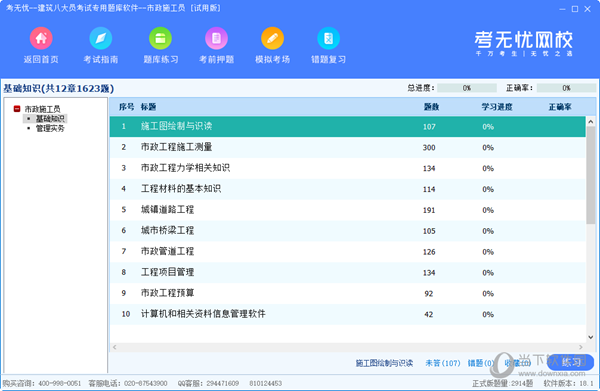Click QQ客服 number 294471609
The image size is (600, 391).
point(223,383)
